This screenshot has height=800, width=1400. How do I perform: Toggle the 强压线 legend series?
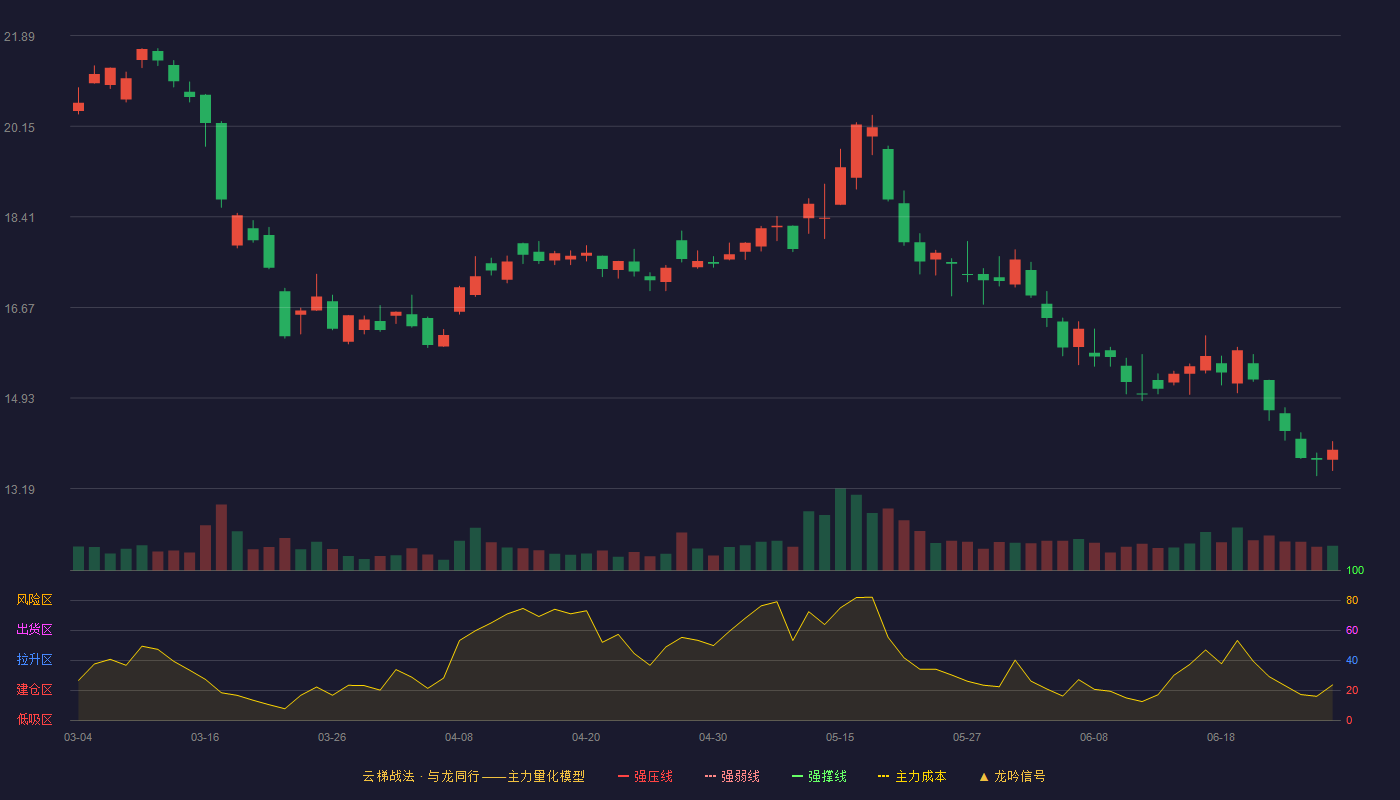[x=645, y=776]
